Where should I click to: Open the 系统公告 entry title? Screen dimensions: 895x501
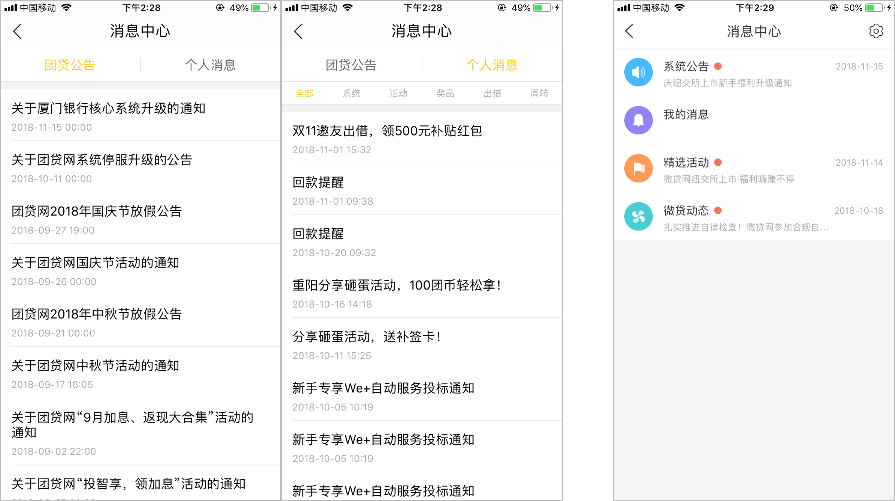point(686,66)
